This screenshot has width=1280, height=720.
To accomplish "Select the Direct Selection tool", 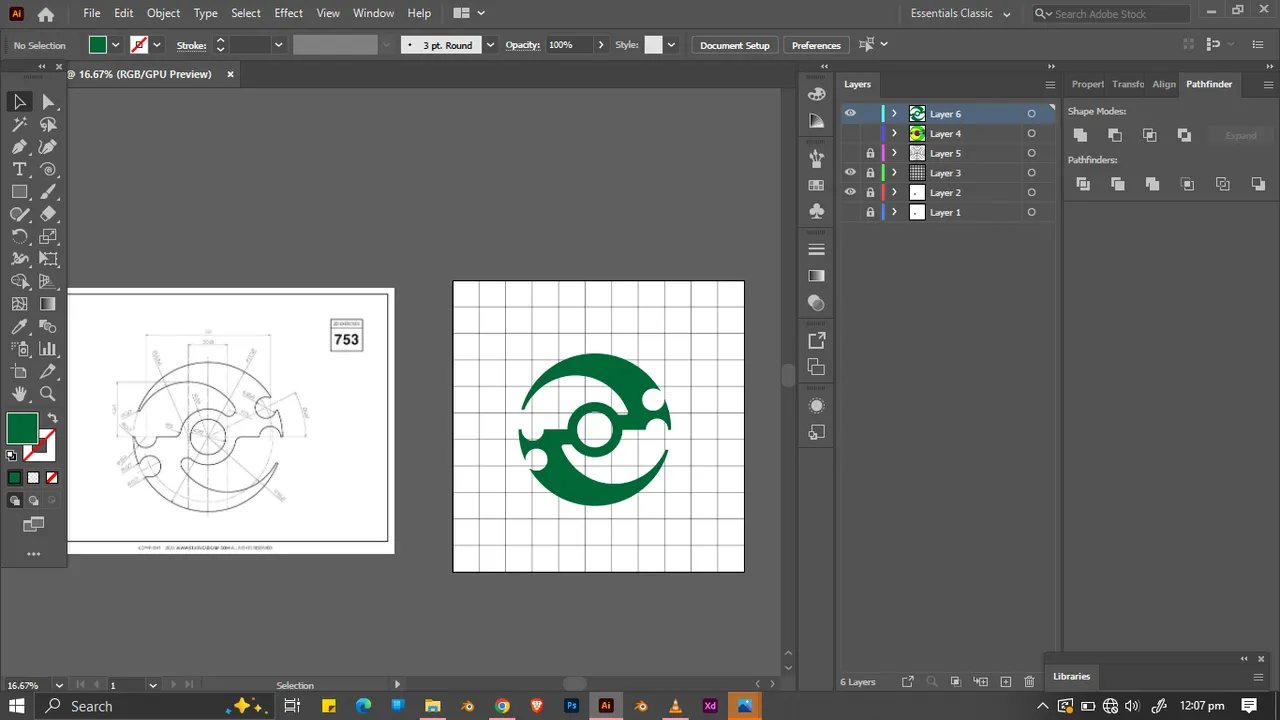I will 48,102.
